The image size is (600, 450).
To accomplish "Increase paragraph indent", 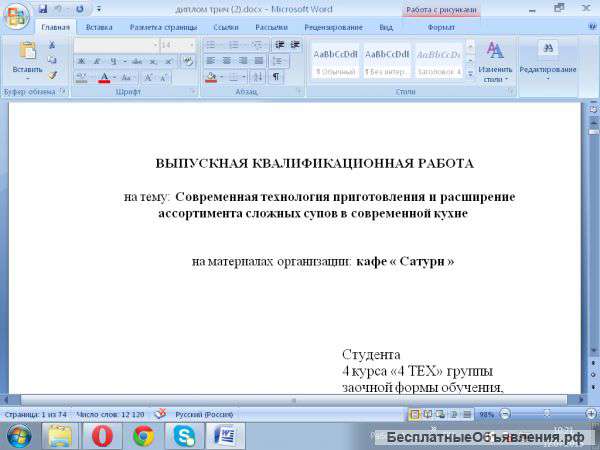I will pos(295,45).
